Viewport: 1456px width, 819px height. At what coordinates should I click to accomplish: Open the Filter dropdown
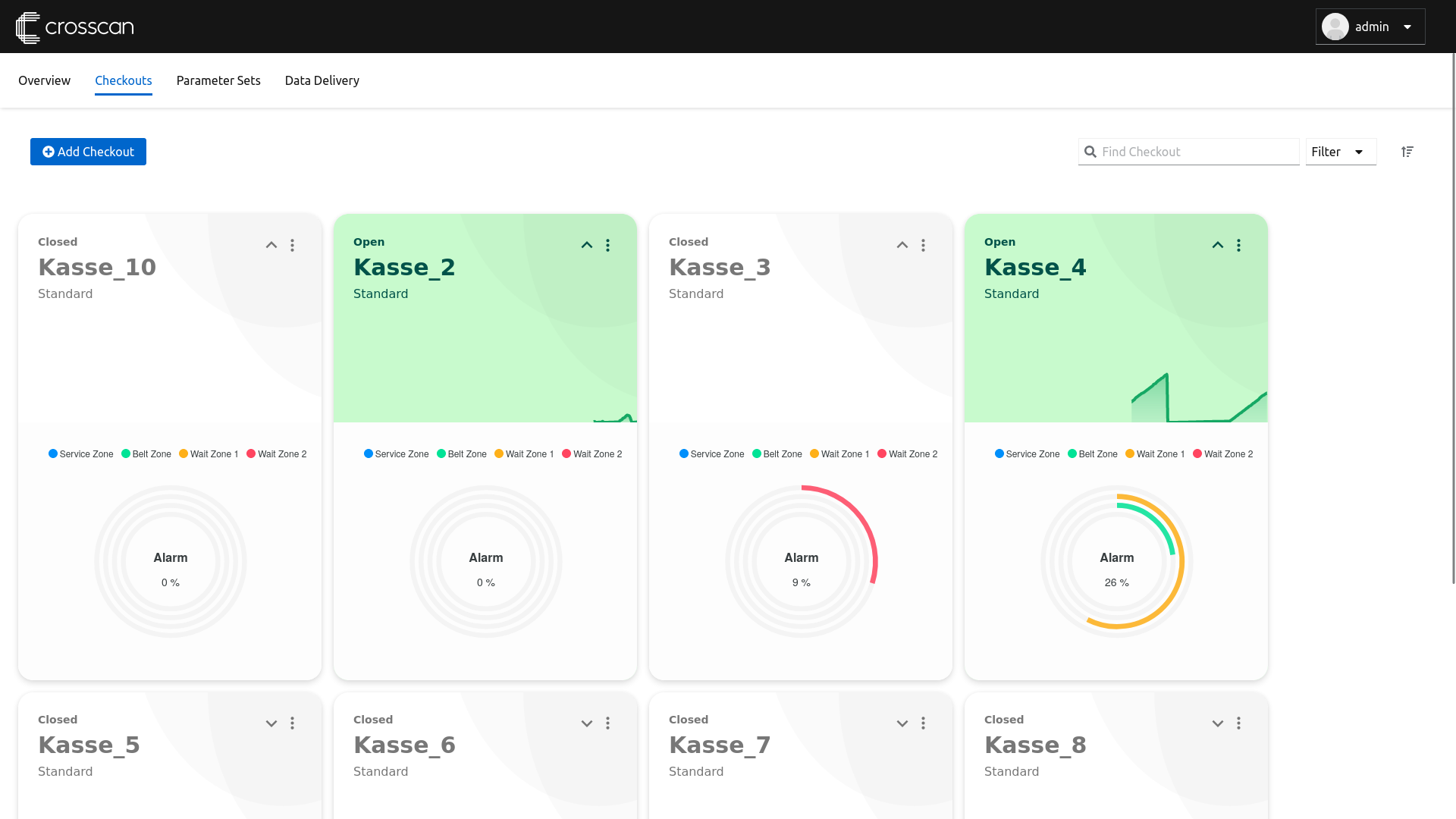point(1340,152)
